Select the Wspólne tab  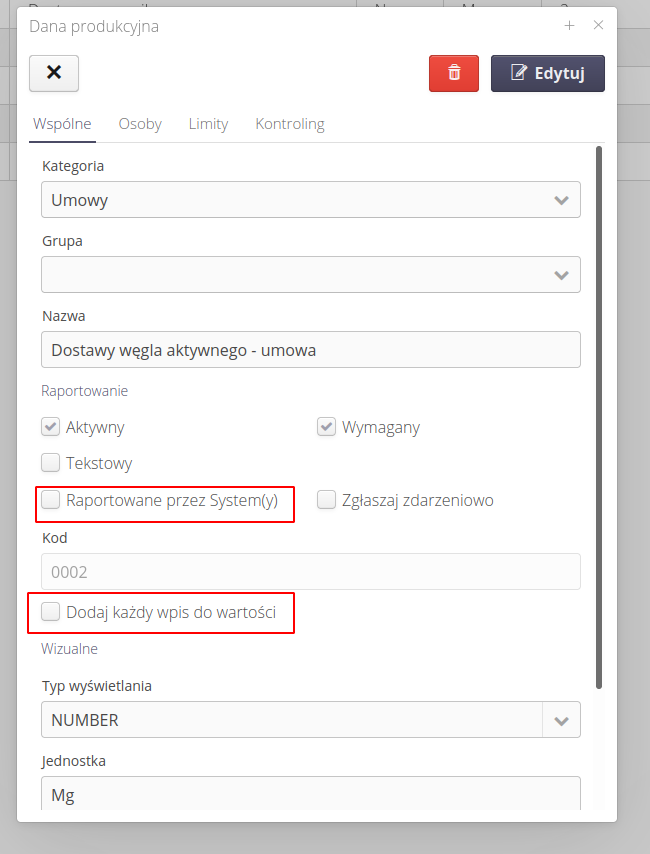tap(62, 124)
